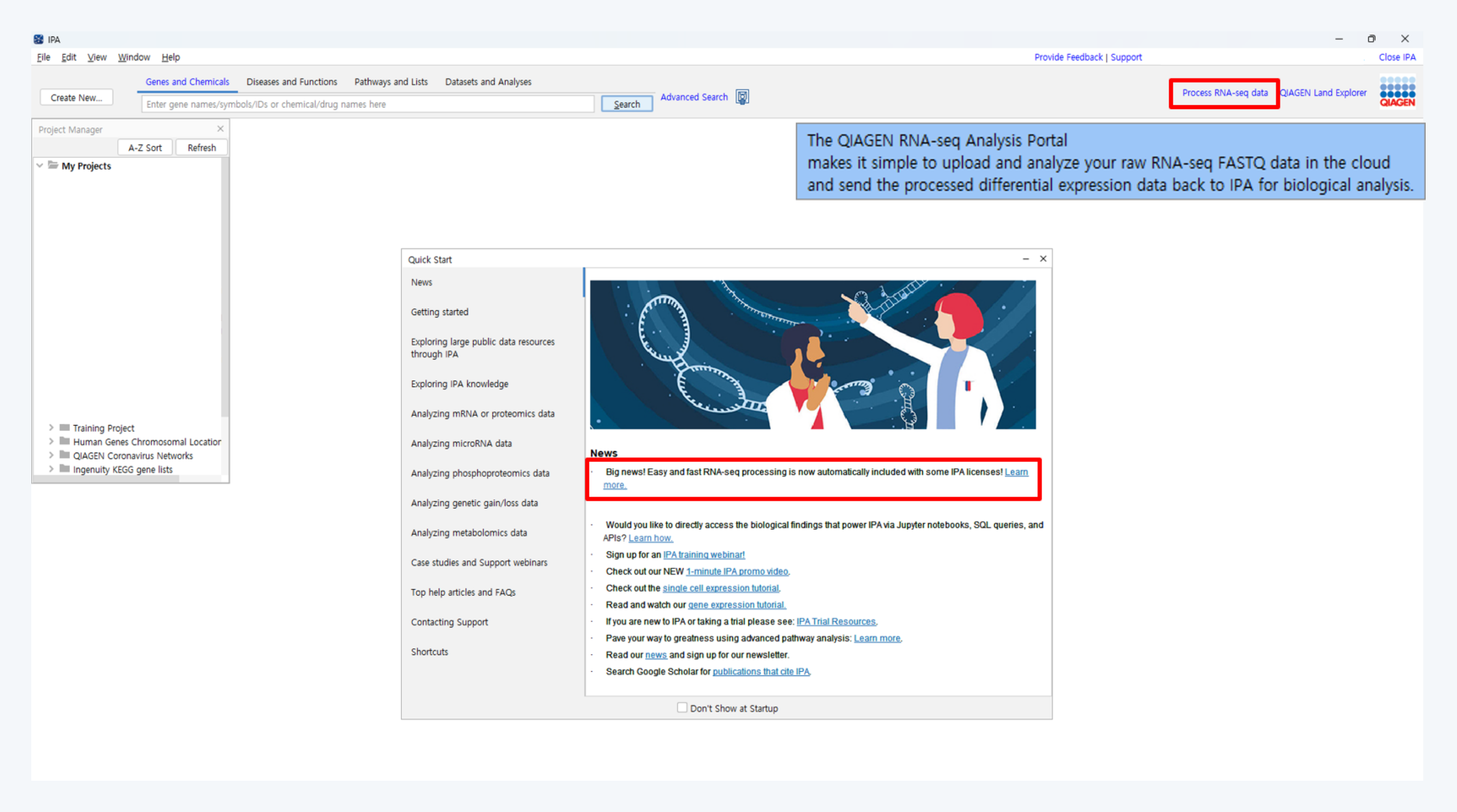
Task: Expand Human Genes Chromosomal Location folder
Action: click(x=52, y=441)
